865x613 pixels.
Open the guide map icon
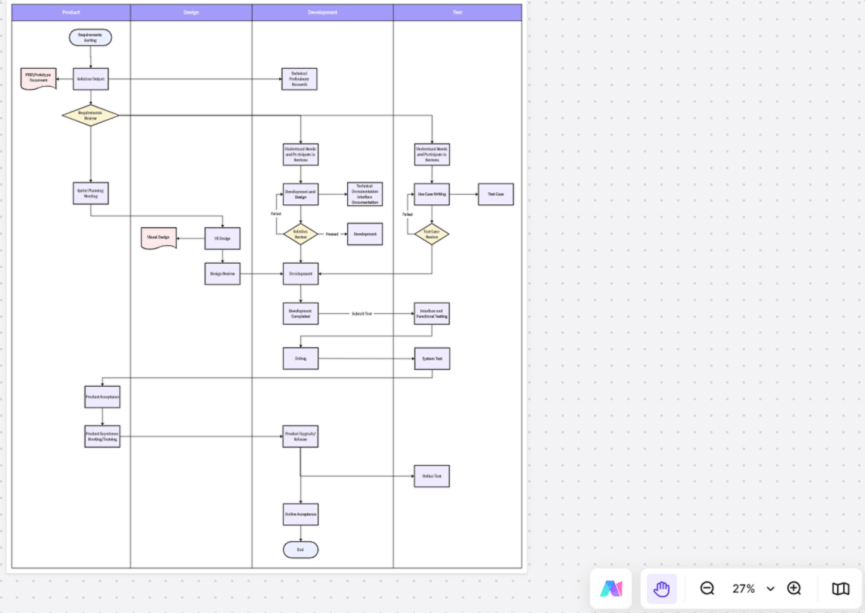[840, 589]
